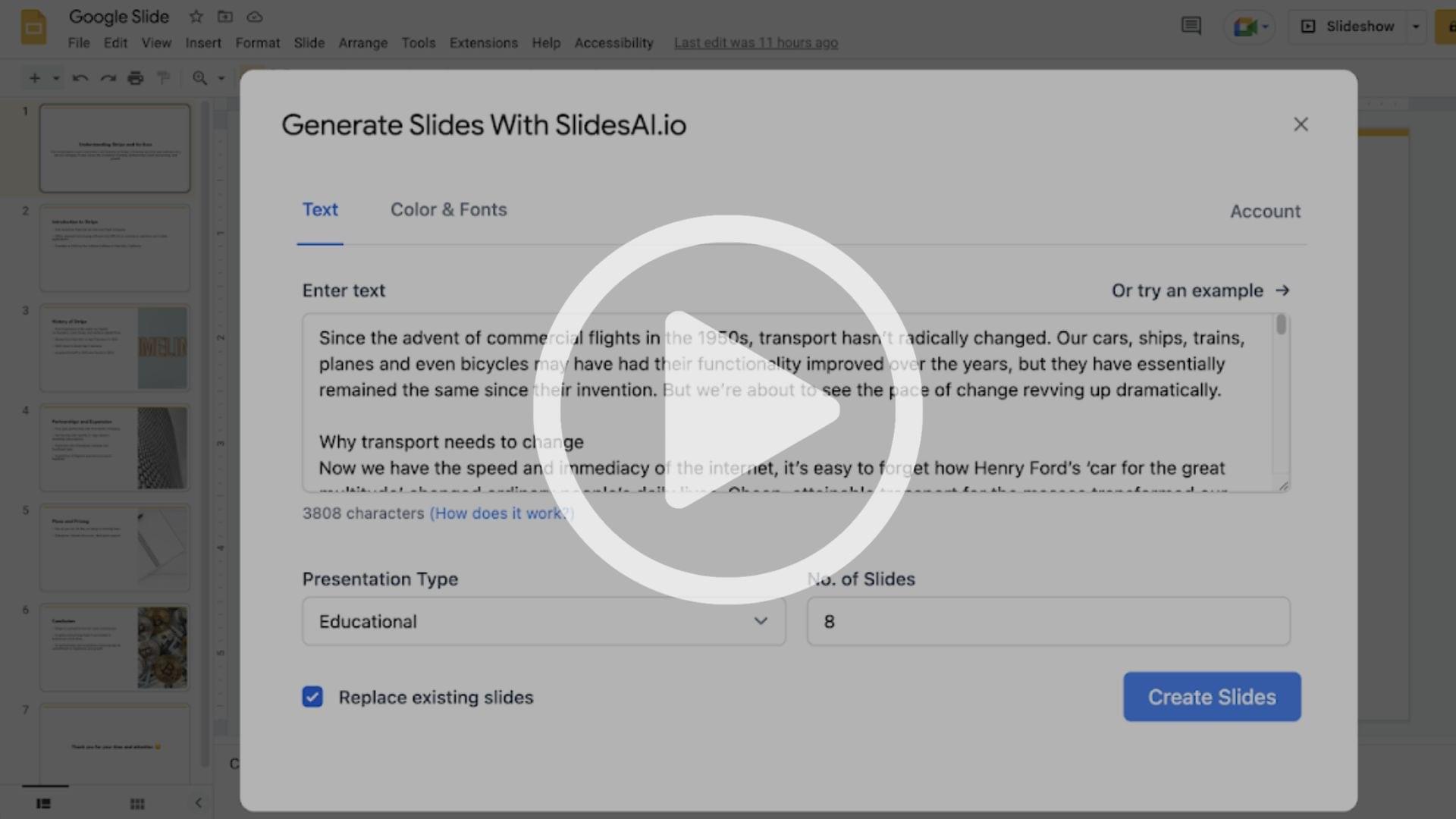The height and width of the screenshot is (819, 1456).
Task: Select slide 3 thumbnail
Action: (x=115, y=348)
